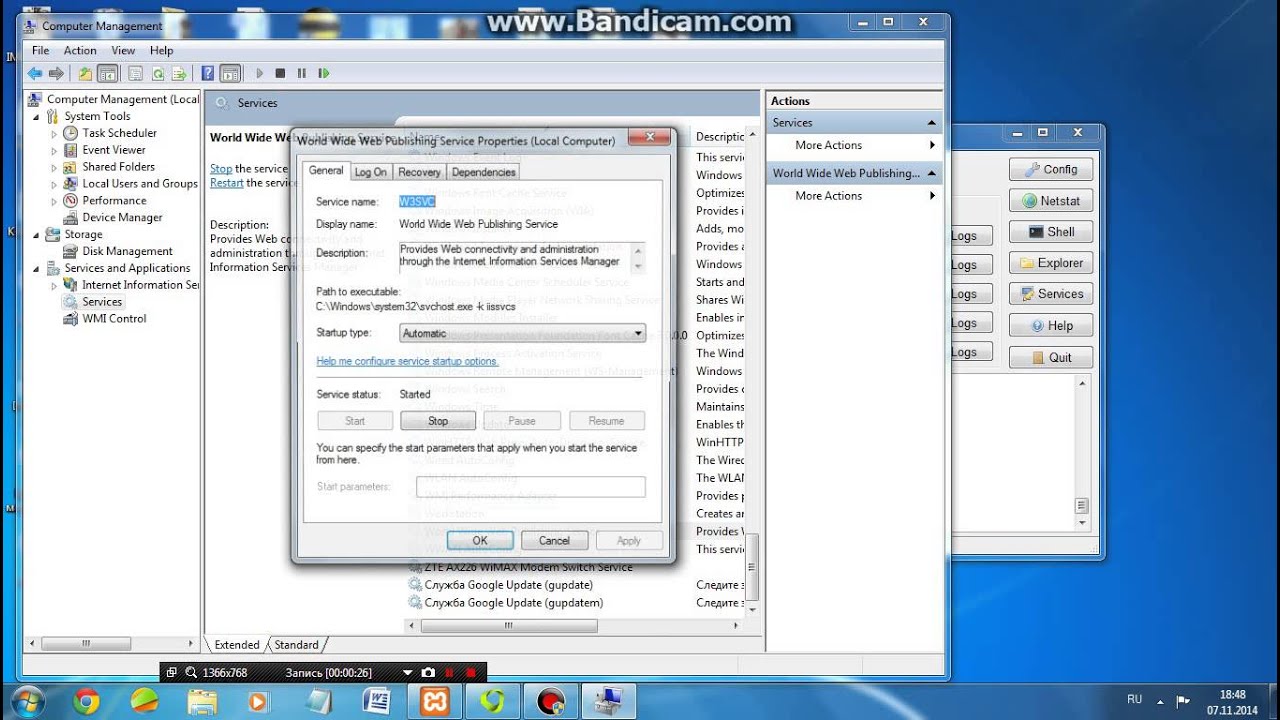Expand Shared Folders tree node arrow
The width and height of the screenshot is (1280, 720).
54,167
